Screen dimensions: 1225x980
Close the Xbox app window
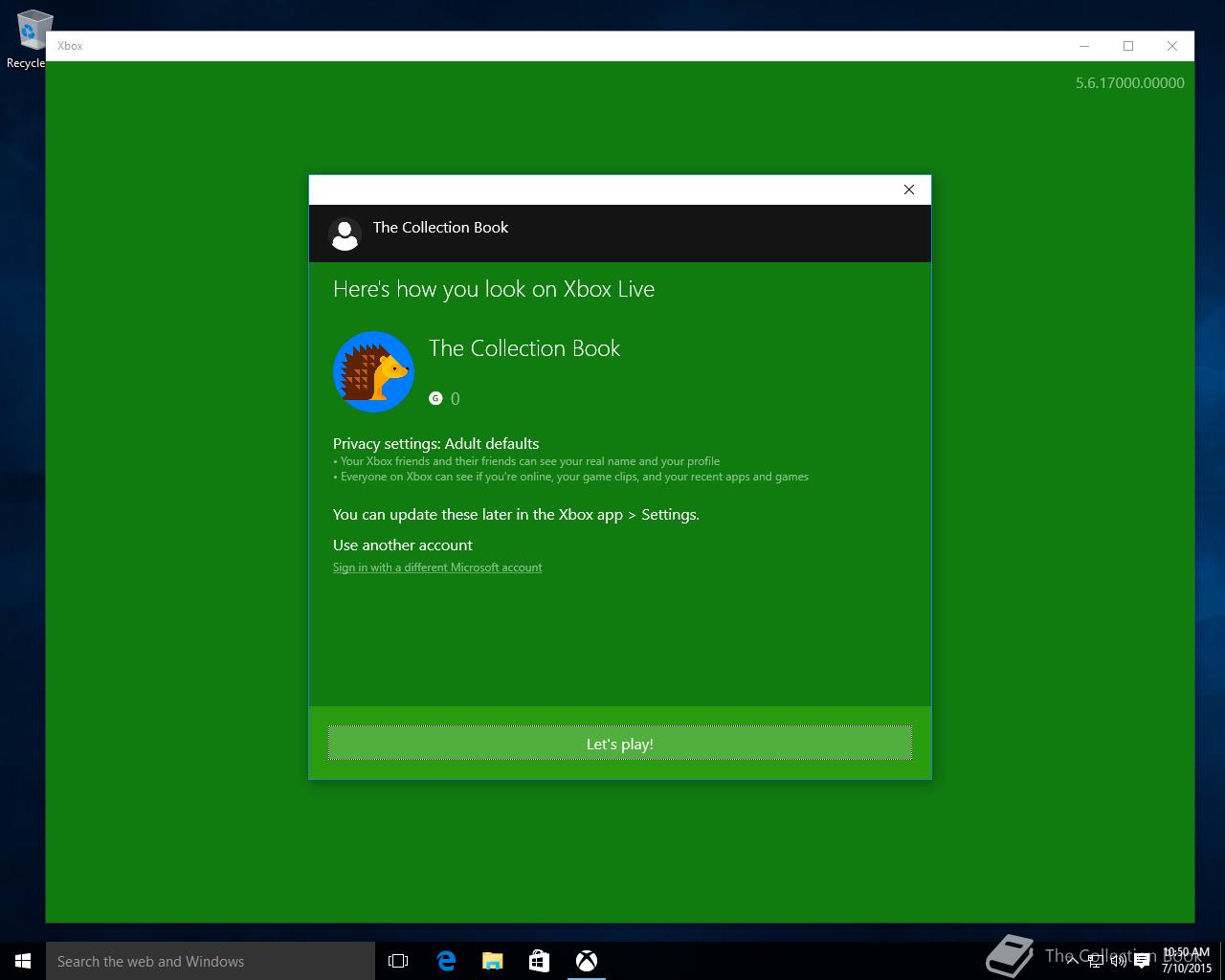coord(1172,46)
